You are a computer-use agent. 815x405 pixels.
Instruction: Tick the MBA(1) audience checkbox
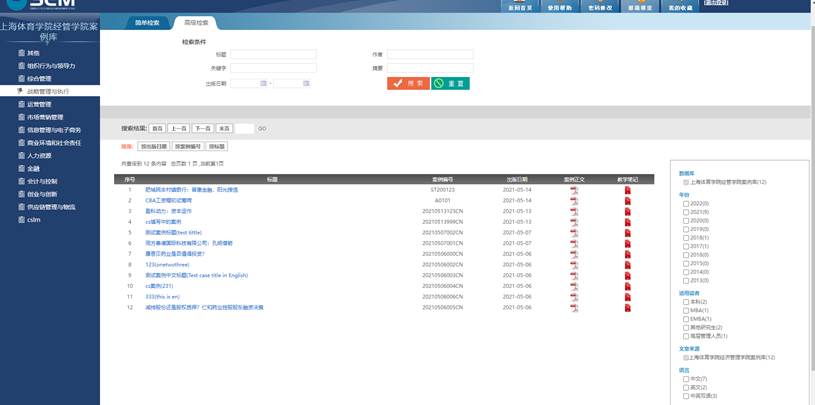tap(686, 310)
